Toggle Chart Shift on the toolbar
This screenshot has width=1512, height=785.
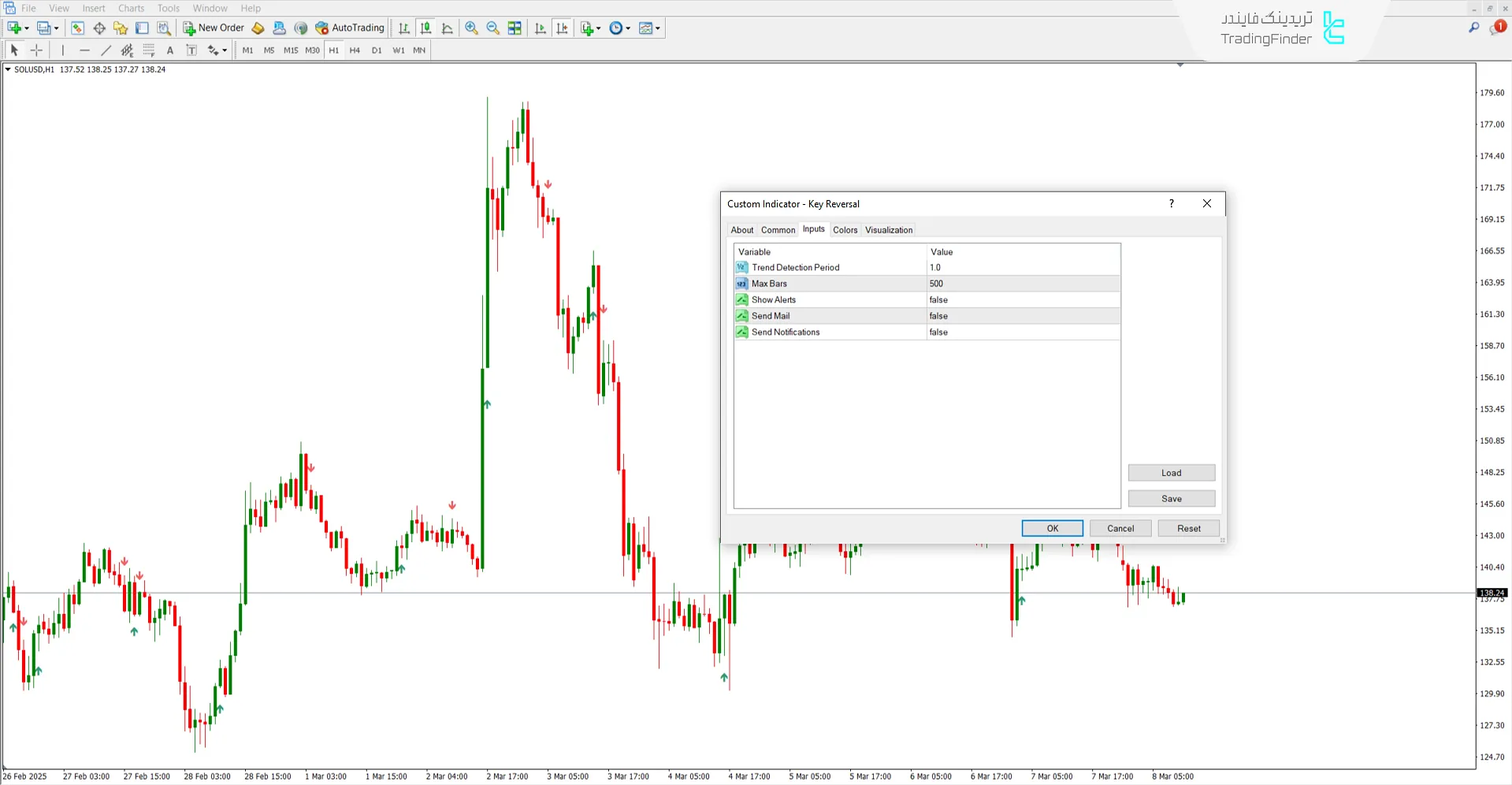tap(562, 28)
